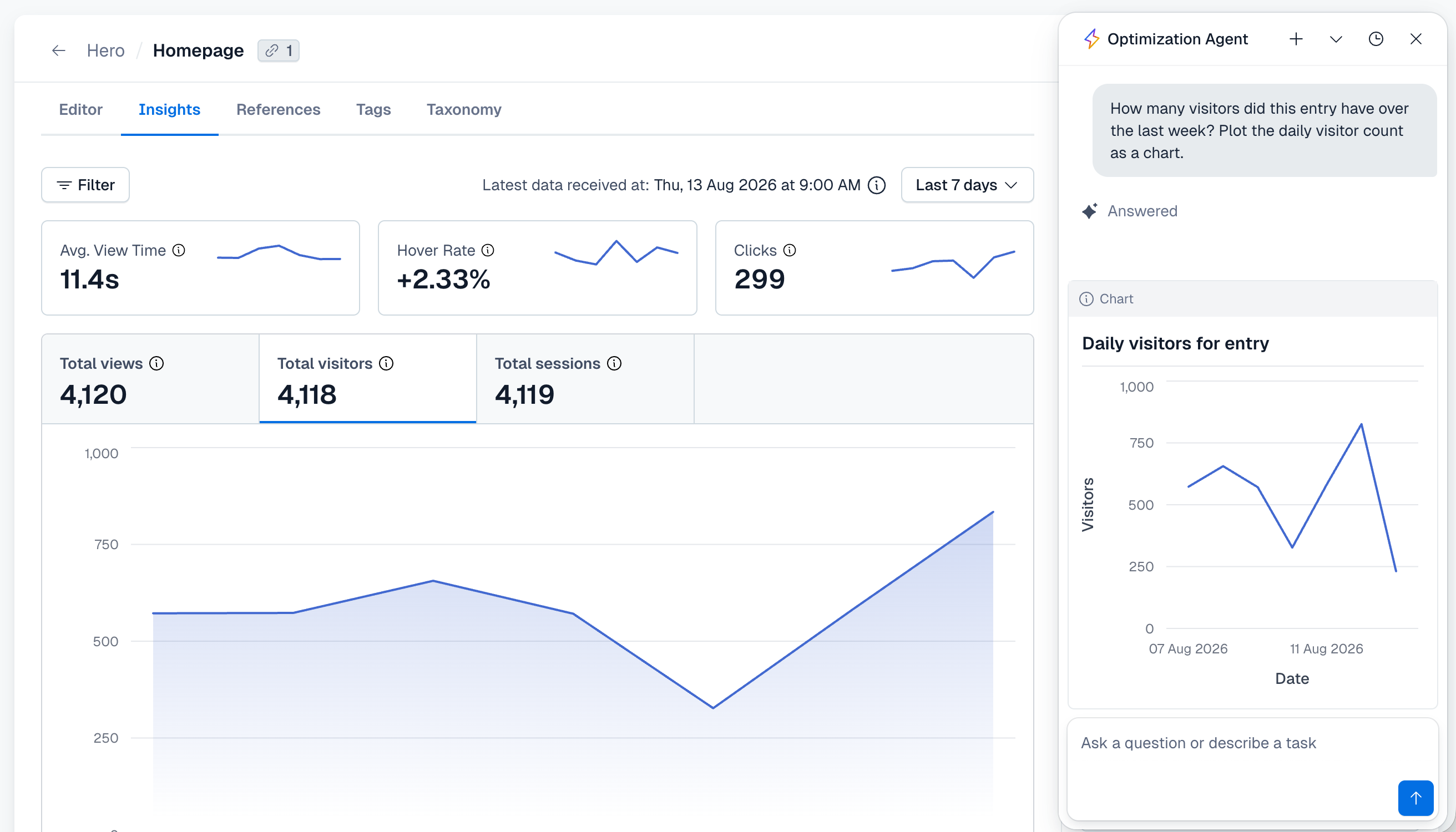Click the Total sessions count 4,119

point(525,395)
